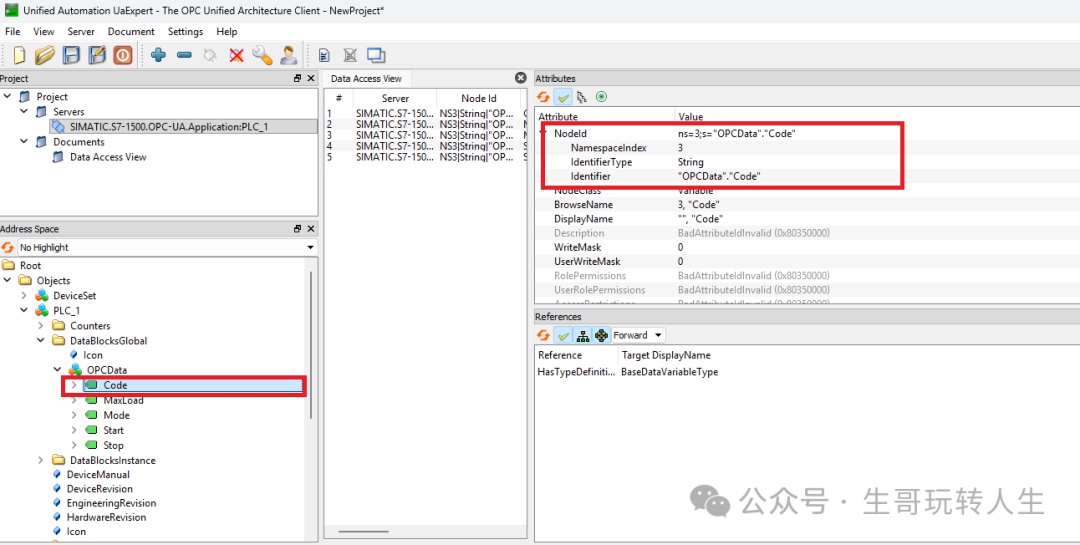Click the cascade windows toolbar icon
This screenshot has height=545, width=1080.
pyautogui.click(x=376, y=55)
